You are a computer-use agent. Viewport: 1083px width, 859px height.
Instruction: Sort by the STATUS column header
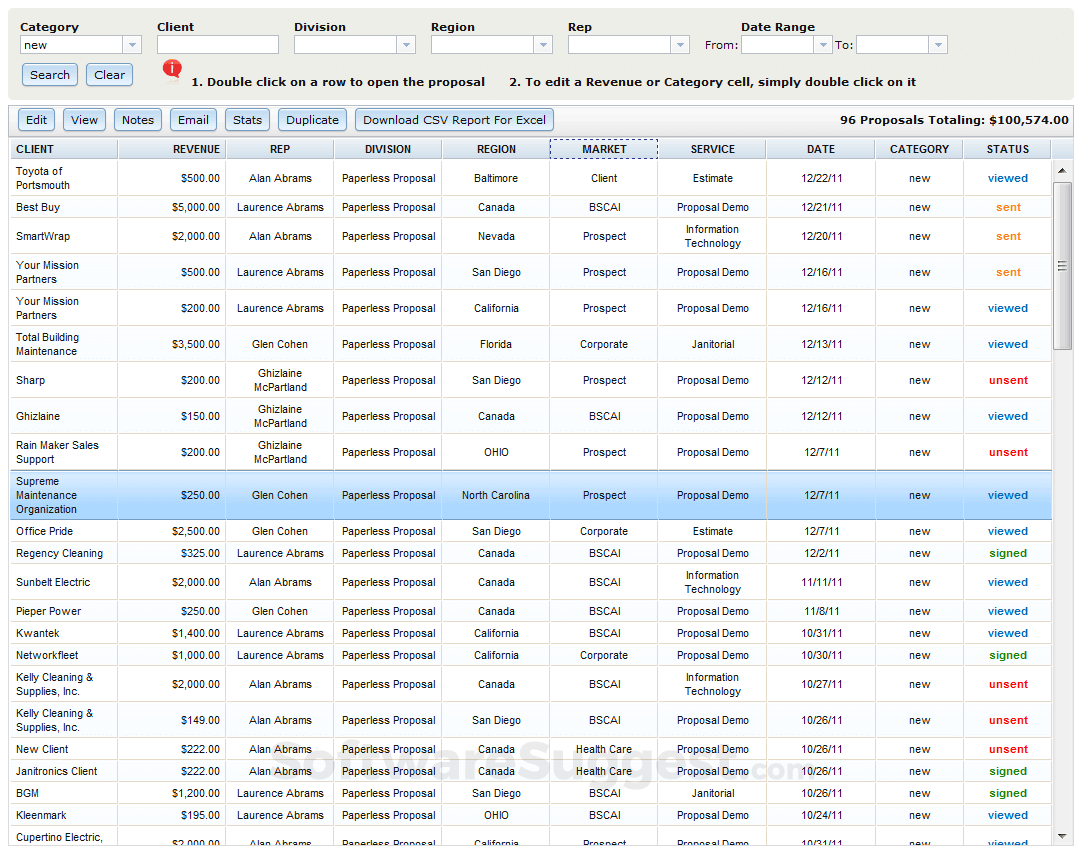tap(1008, 149)
